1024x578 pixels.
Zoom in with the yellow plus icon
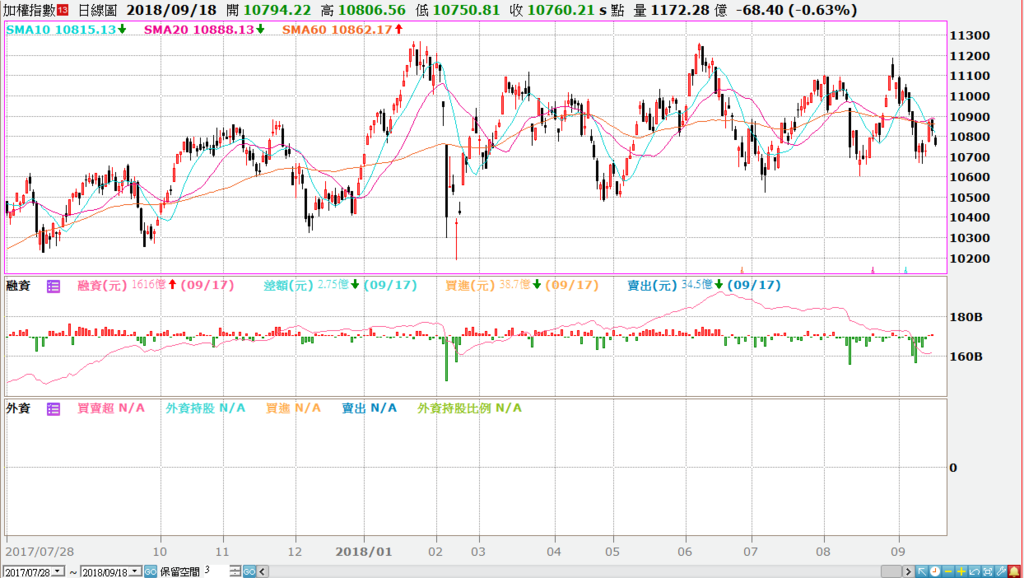[961, 571]
